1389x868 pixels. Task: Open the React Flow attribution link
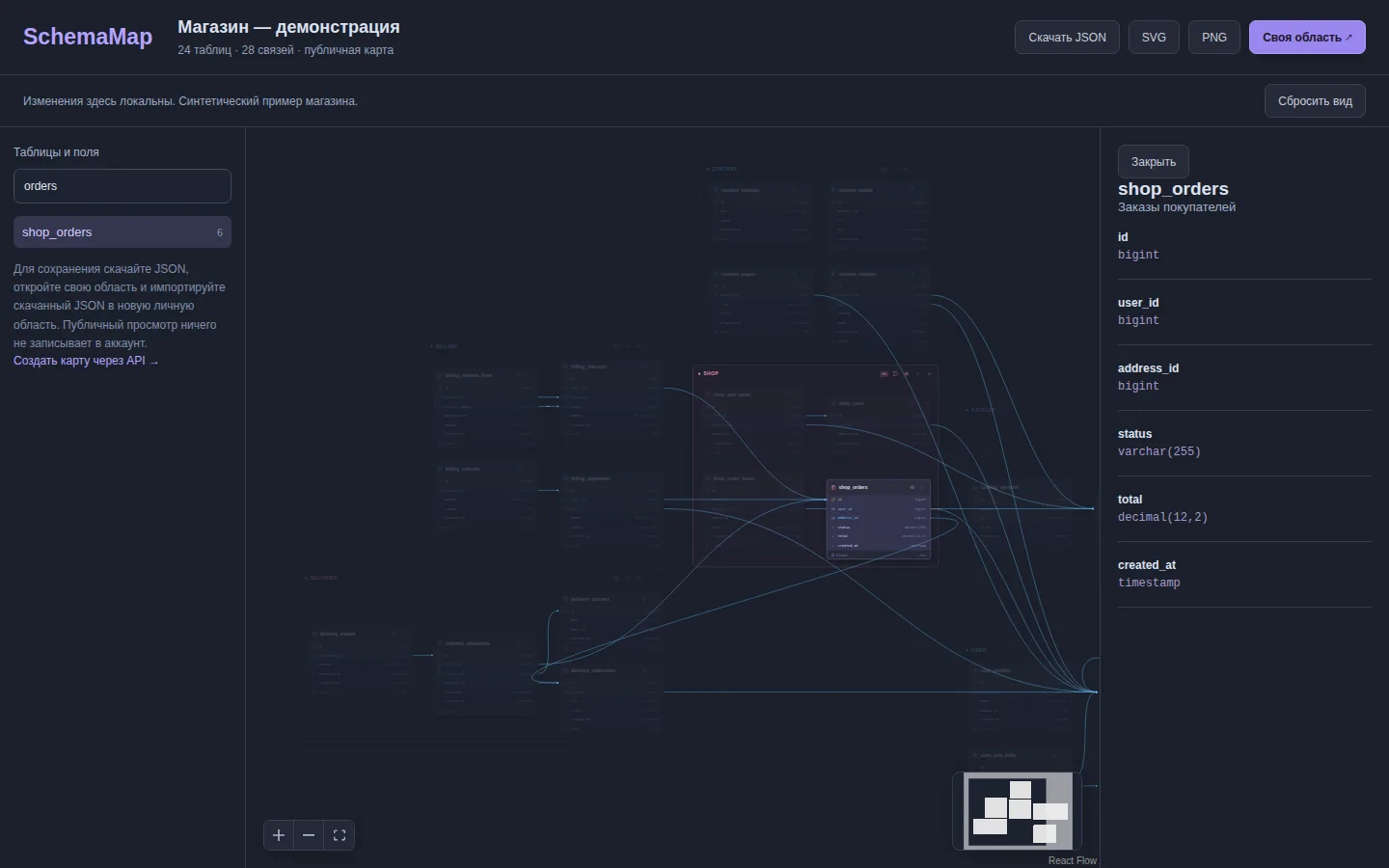1073,860
